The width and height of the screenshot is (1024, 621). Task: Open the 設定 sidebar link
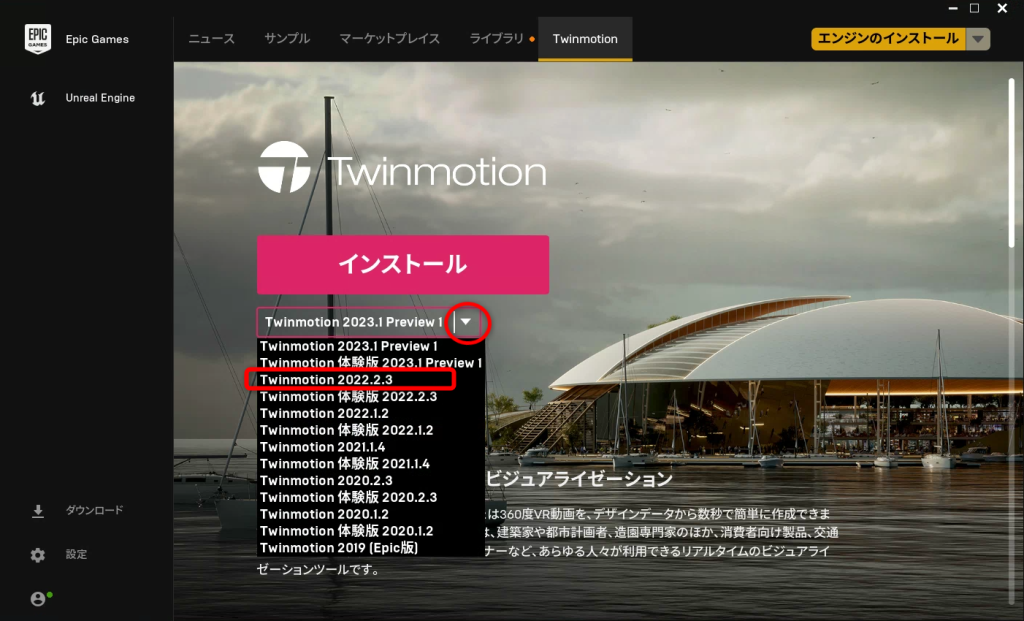76,554
